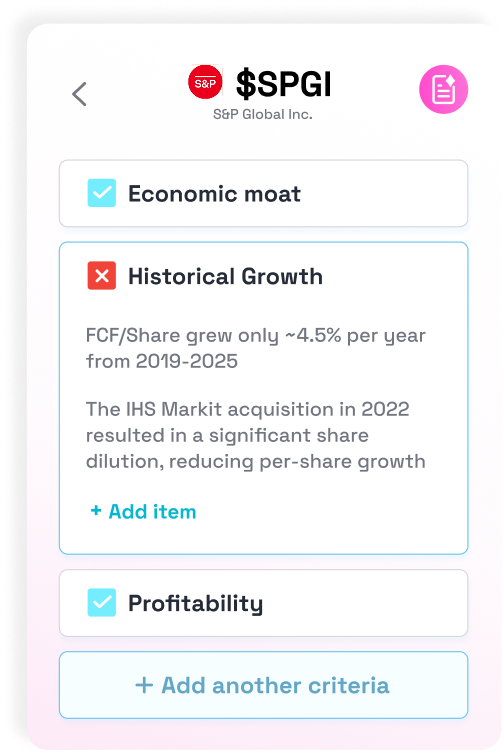This screenshot has width=504, height=755.
Task: Select the $SPGI ticker title
Action: (284, 84)
